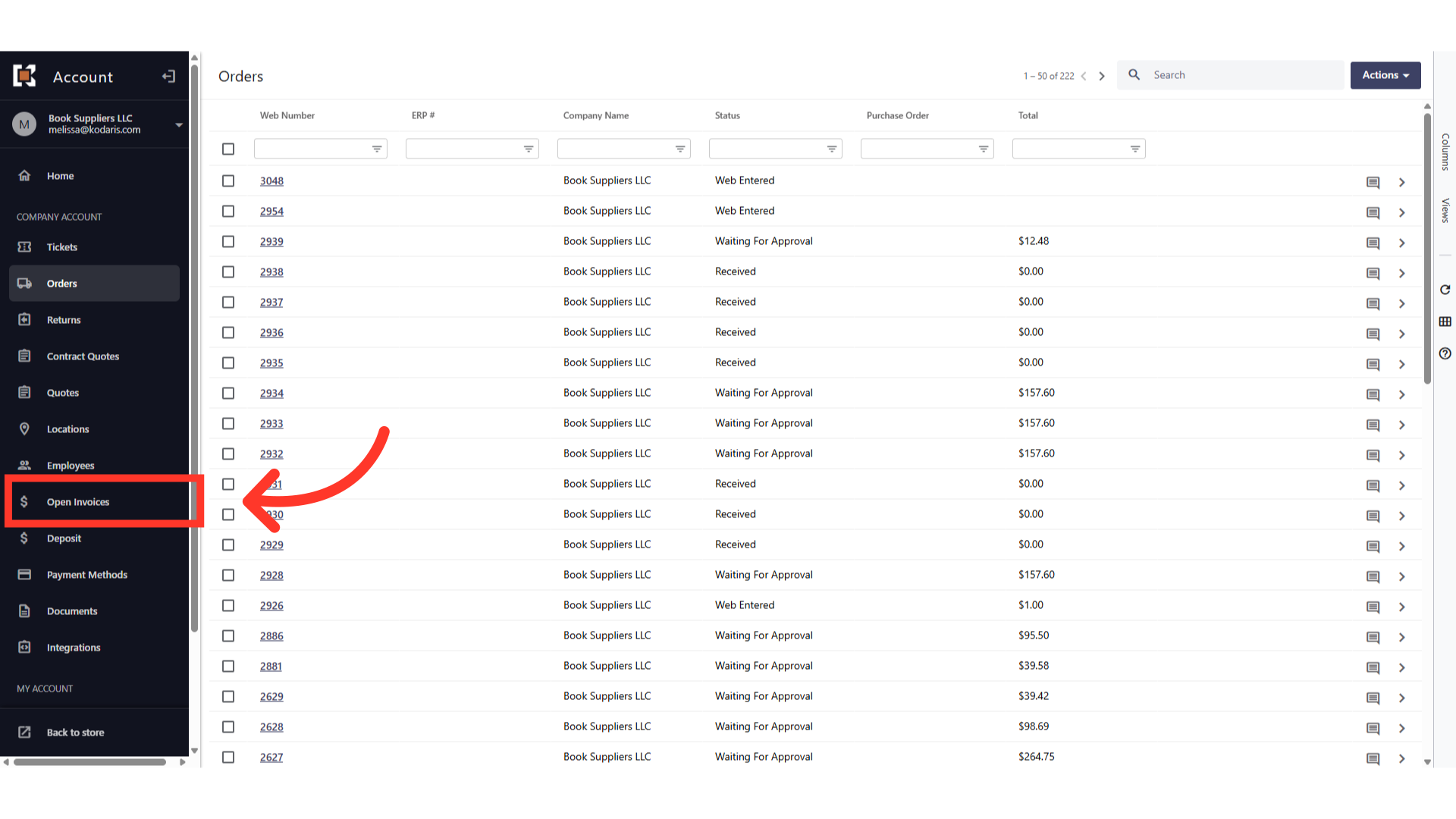Toggle the select-all checkbox in header
This screenshot has height=819, width=1456.
tap(228, 149)
